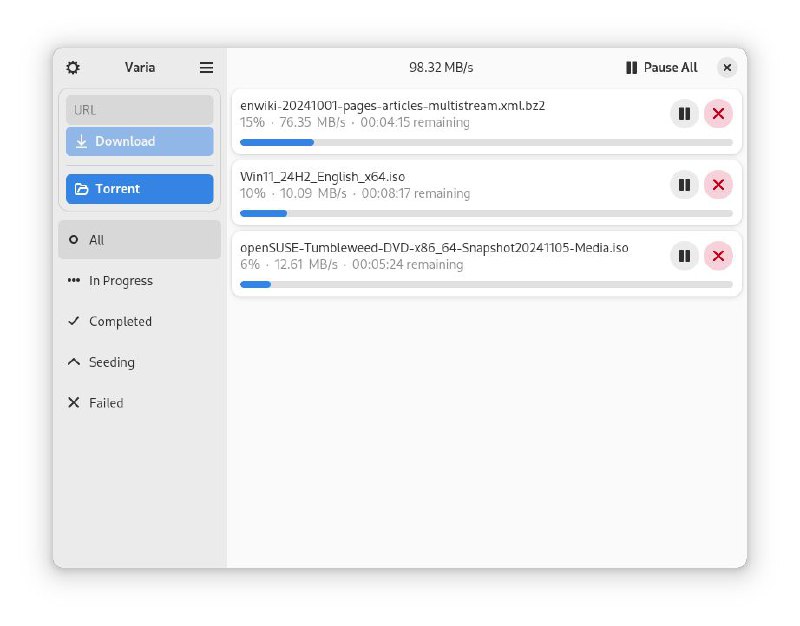Click the Download button
The image size is (800, 626).
139,141
